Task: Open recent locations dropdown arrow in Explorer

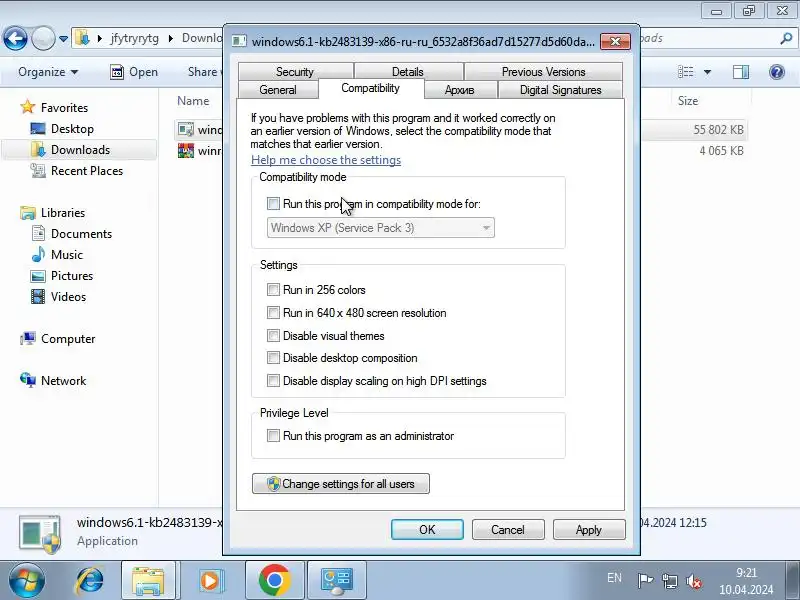Action: click(63, 39)
